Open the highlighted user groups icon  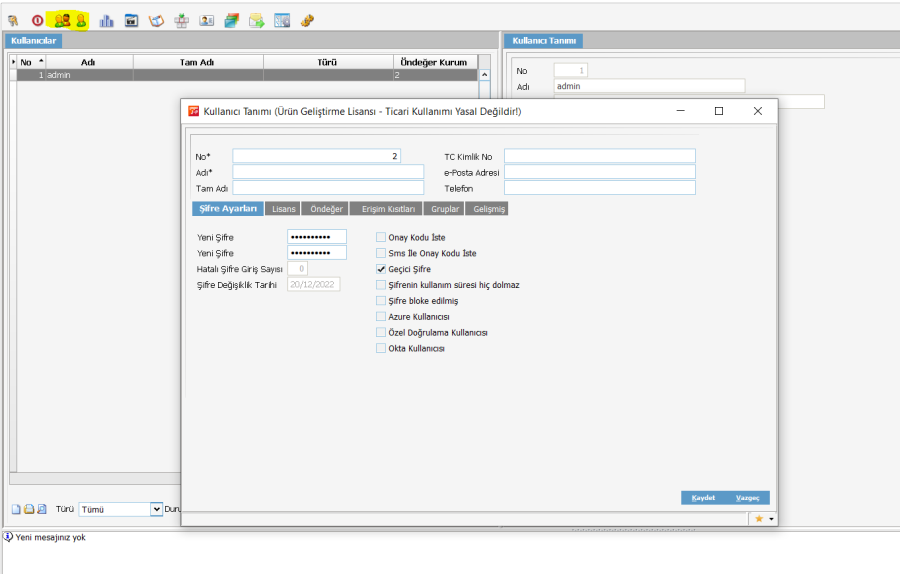tap(62, 20)
